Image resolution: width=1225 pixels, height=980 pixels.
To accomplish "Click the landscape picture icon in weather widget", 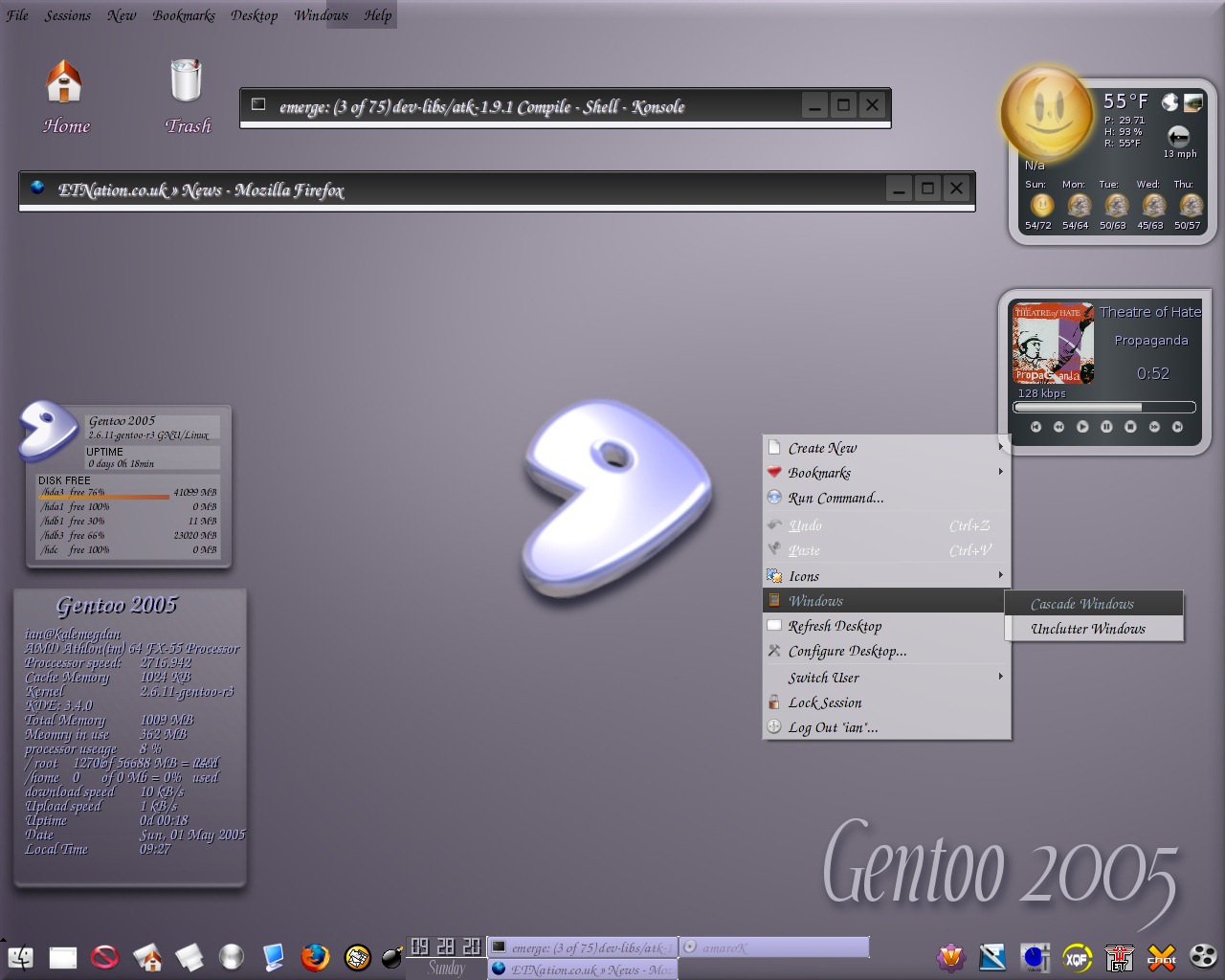I will [1193, 102].
